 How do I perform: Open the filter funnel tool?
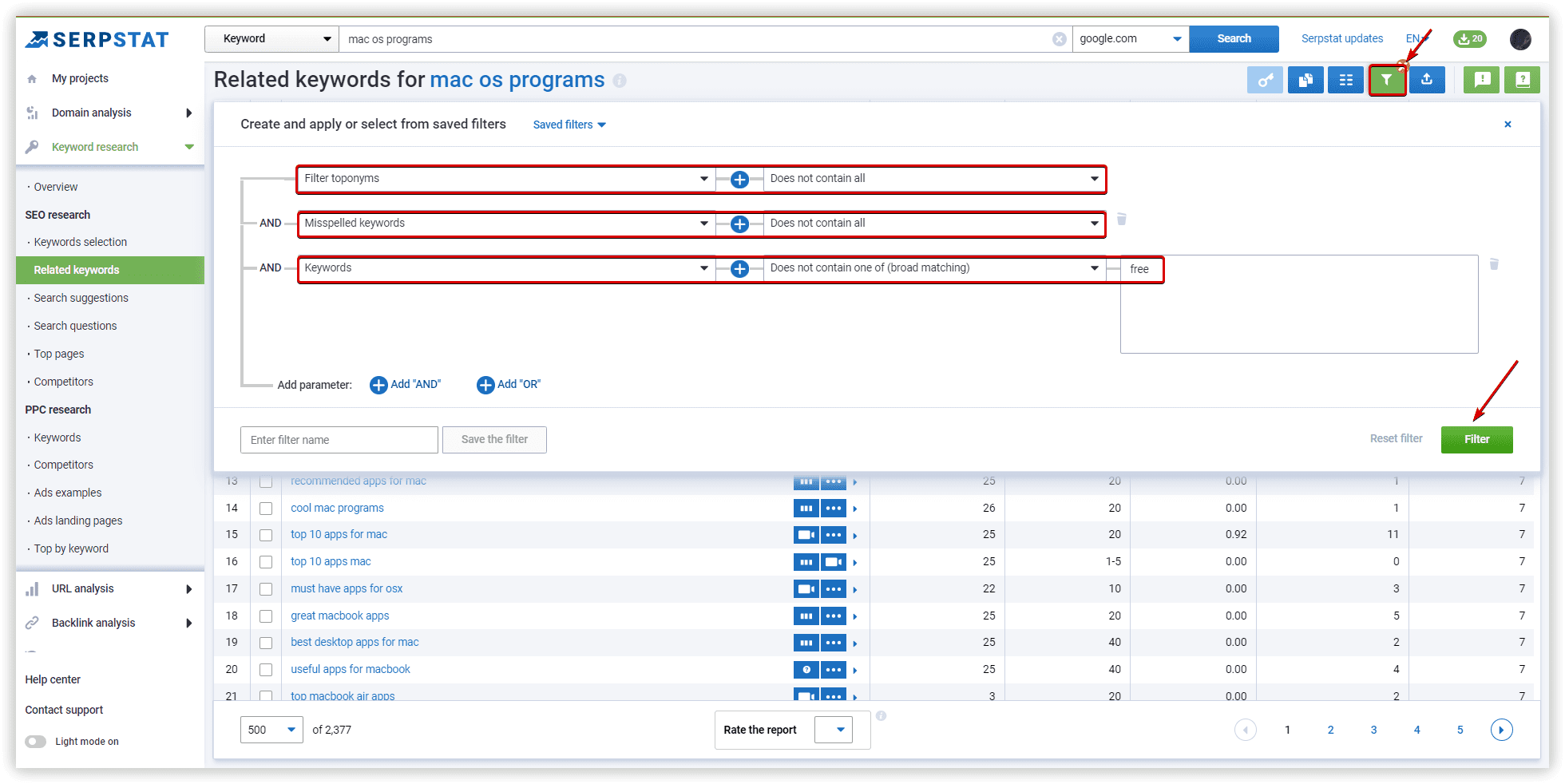pos(1387,80)
